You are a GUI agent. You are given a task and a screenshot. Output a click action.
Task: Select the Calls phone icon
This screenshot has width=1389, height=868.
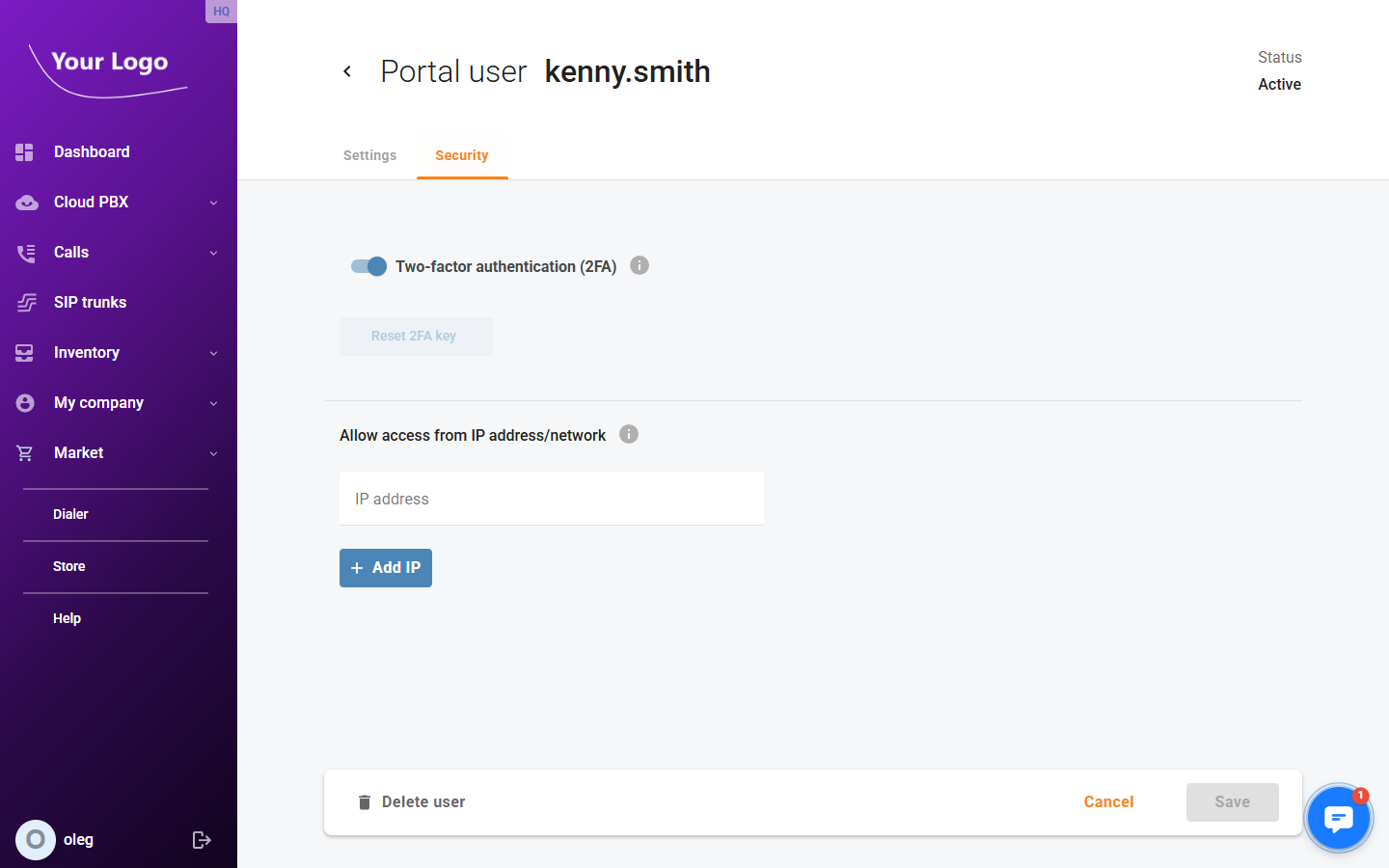click(25, 252)
